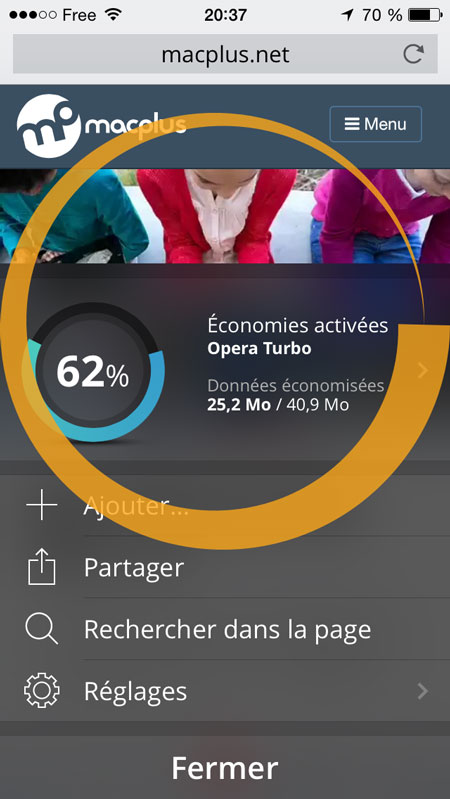Tap the hamburger icon in Menu button
Screen dimensions: 450x799
tap(352, 124)
